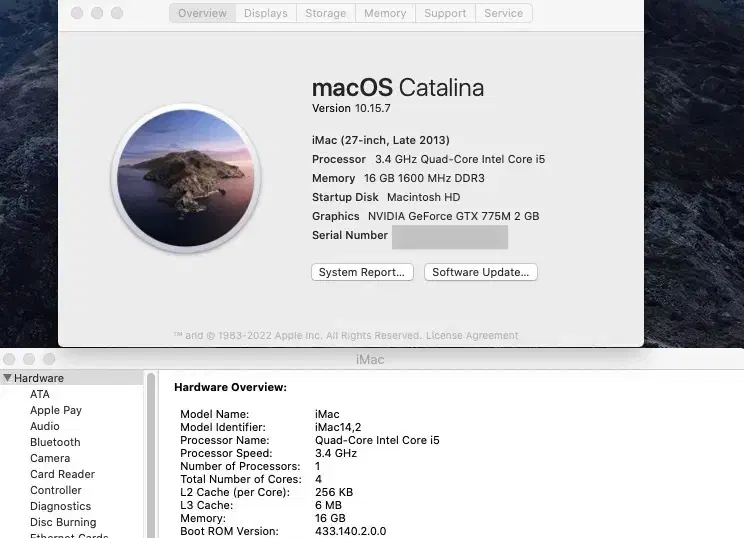Image resolution: width=744 pixels, height=538 pixels.
Task: Select Camera in the sidebar
Action: coord(50,458)
